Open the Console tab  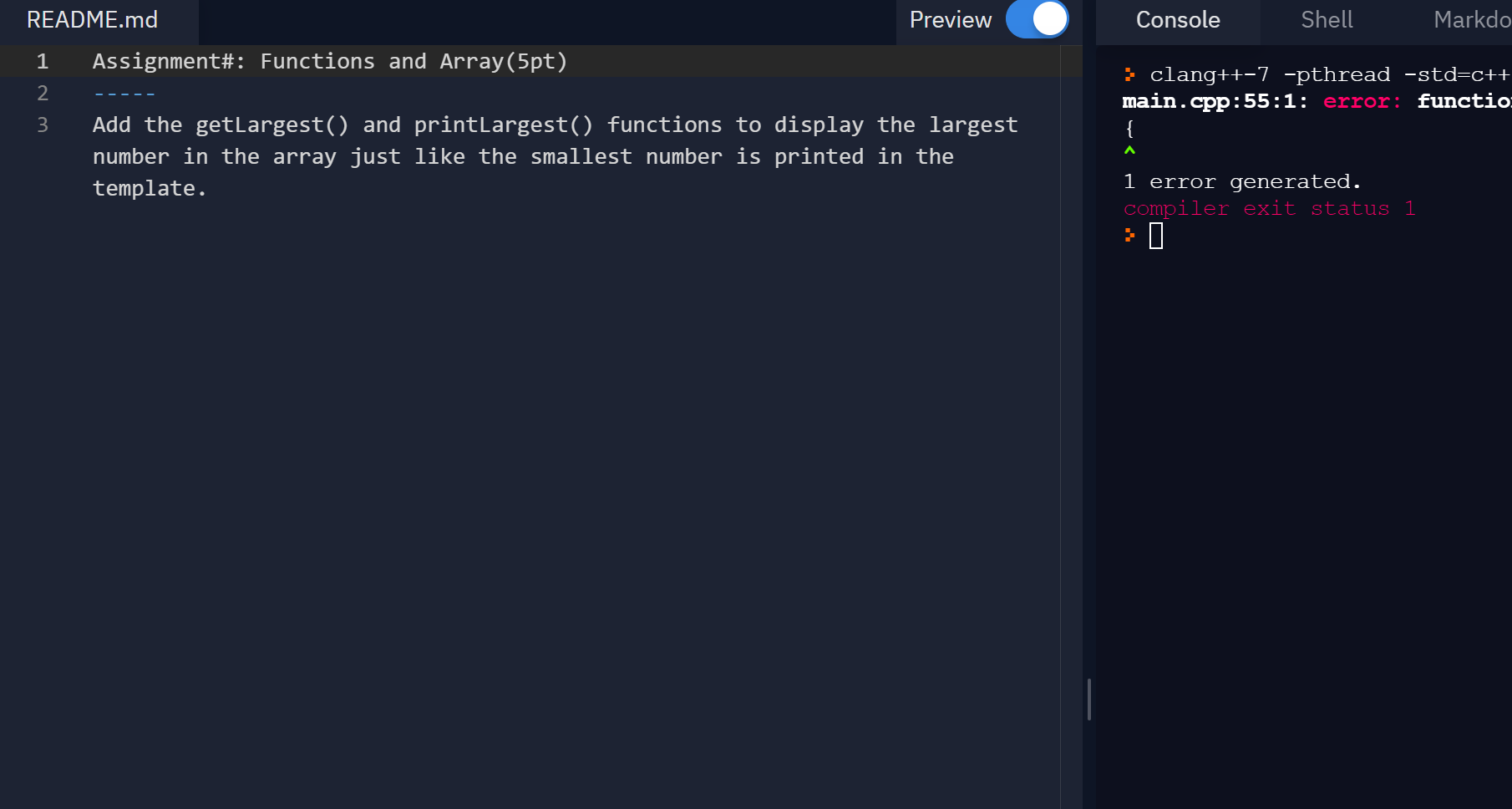point(1177,19)
